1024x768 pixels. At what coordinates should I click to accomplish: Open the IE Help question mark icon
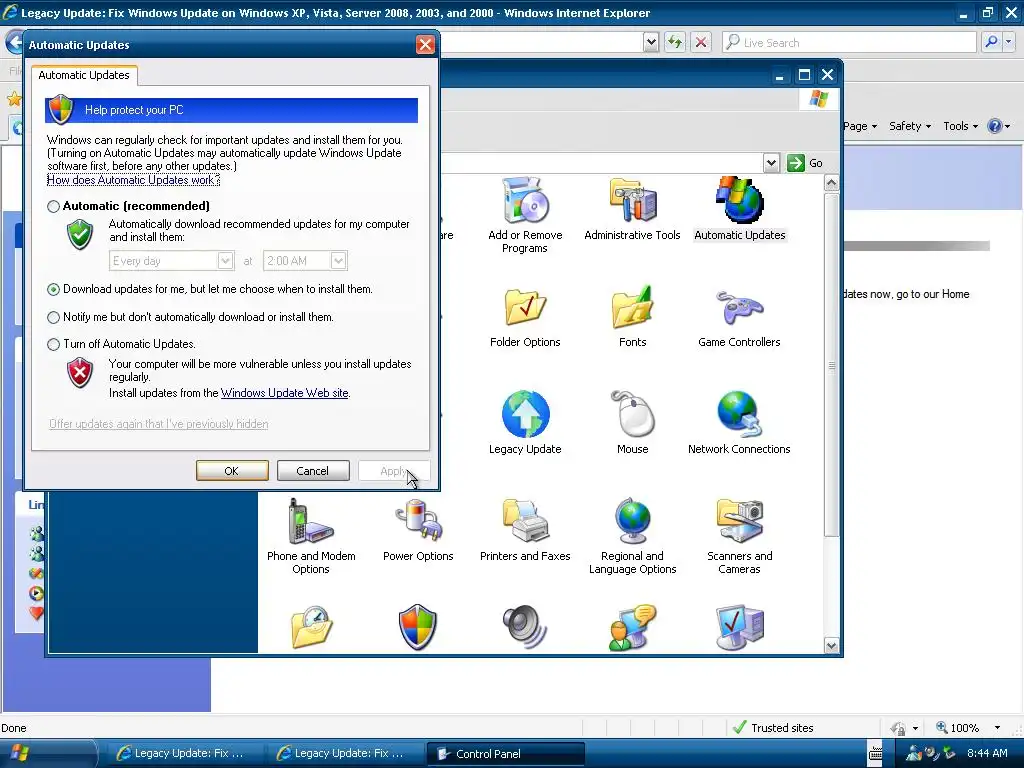click(994, 126)
